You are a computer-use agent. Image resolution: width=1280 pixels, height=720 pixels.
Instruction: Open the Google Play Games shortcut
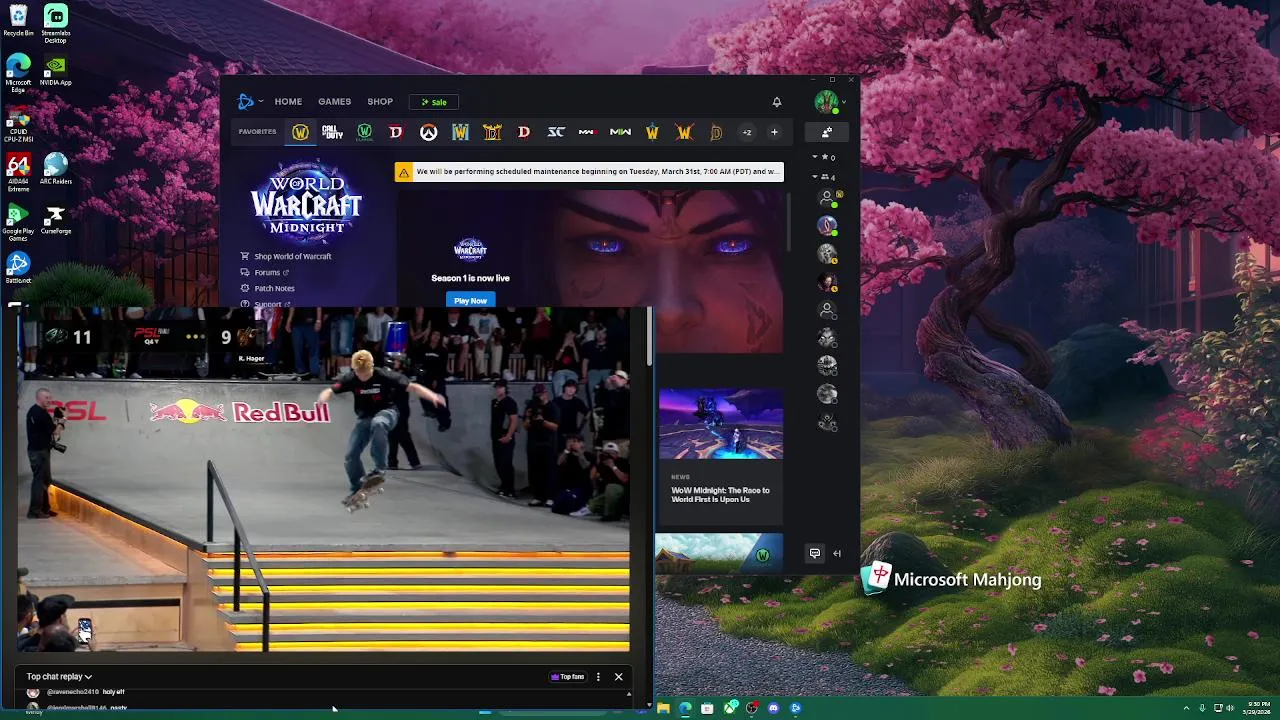point(18,222)
